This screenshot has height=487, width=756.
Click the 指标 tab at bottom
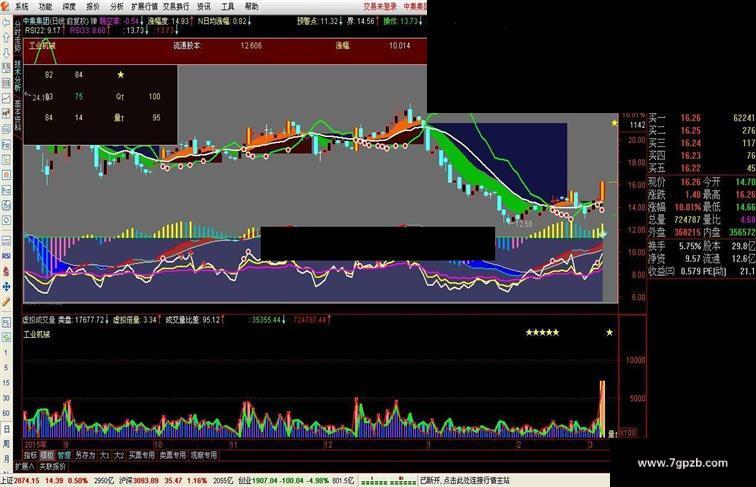(30, 455)
